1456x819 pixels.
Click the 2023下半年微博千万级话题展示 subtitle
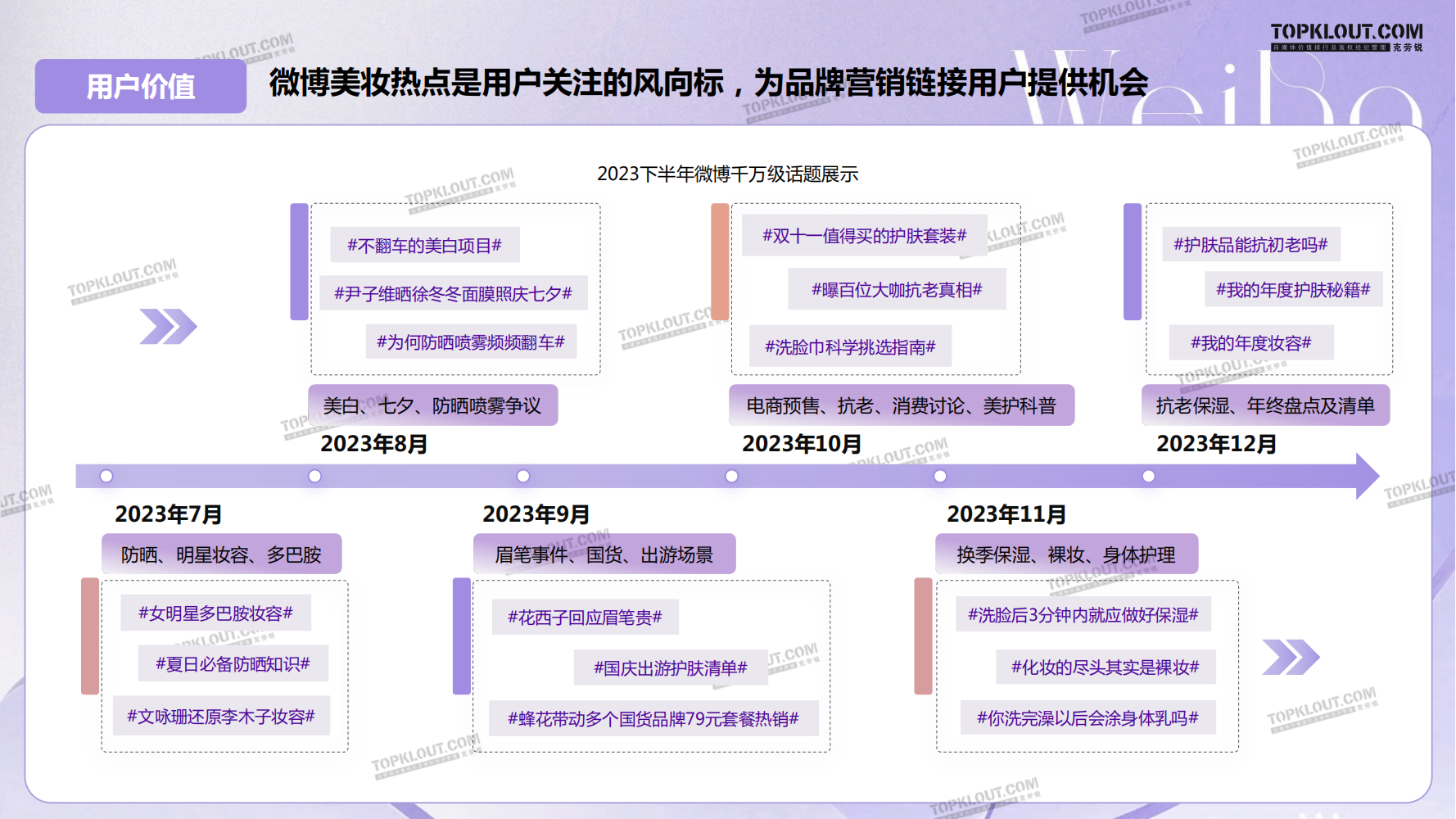pyautogui.click(x=727, y=174)
